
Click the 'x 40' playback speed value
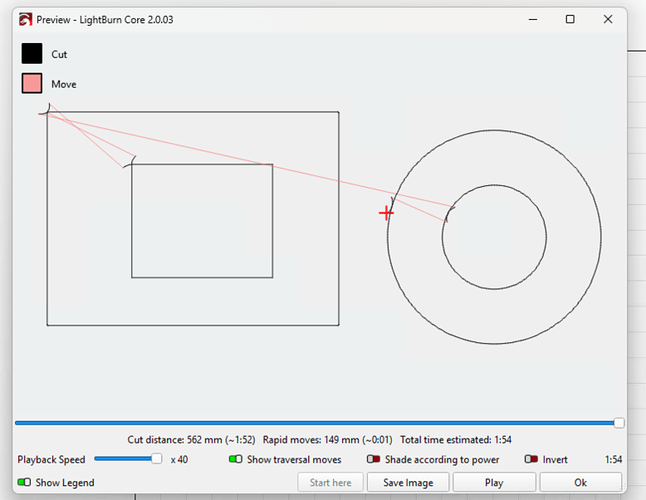(x=179, y=459)
